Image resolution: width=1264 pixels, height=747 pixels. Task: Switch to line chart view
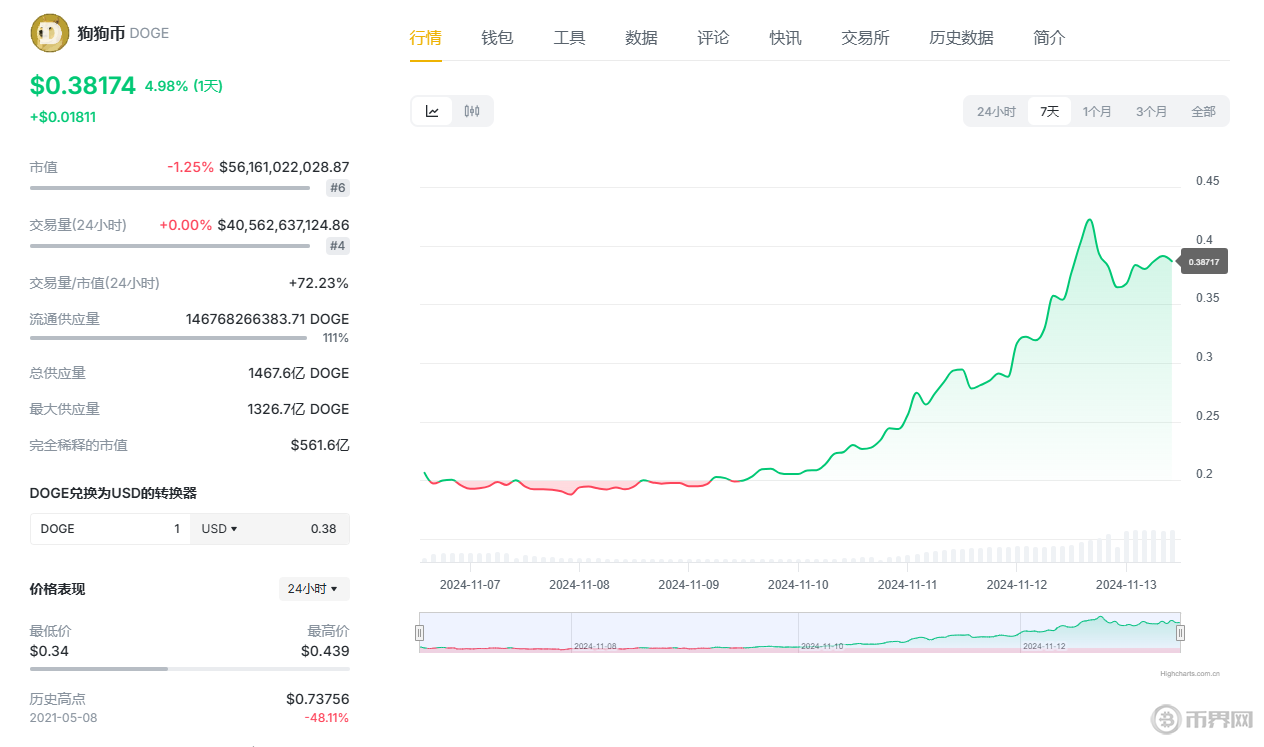pos(432,111)
